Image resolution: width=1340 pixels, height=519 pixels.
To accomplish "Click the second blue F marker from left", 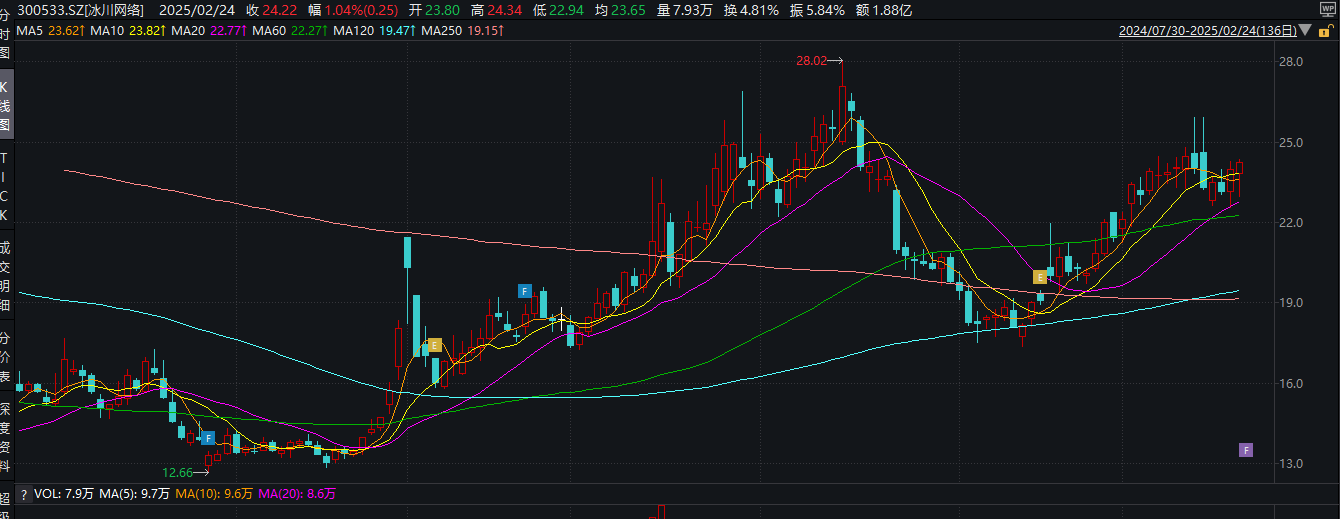I will coord(524,291).
